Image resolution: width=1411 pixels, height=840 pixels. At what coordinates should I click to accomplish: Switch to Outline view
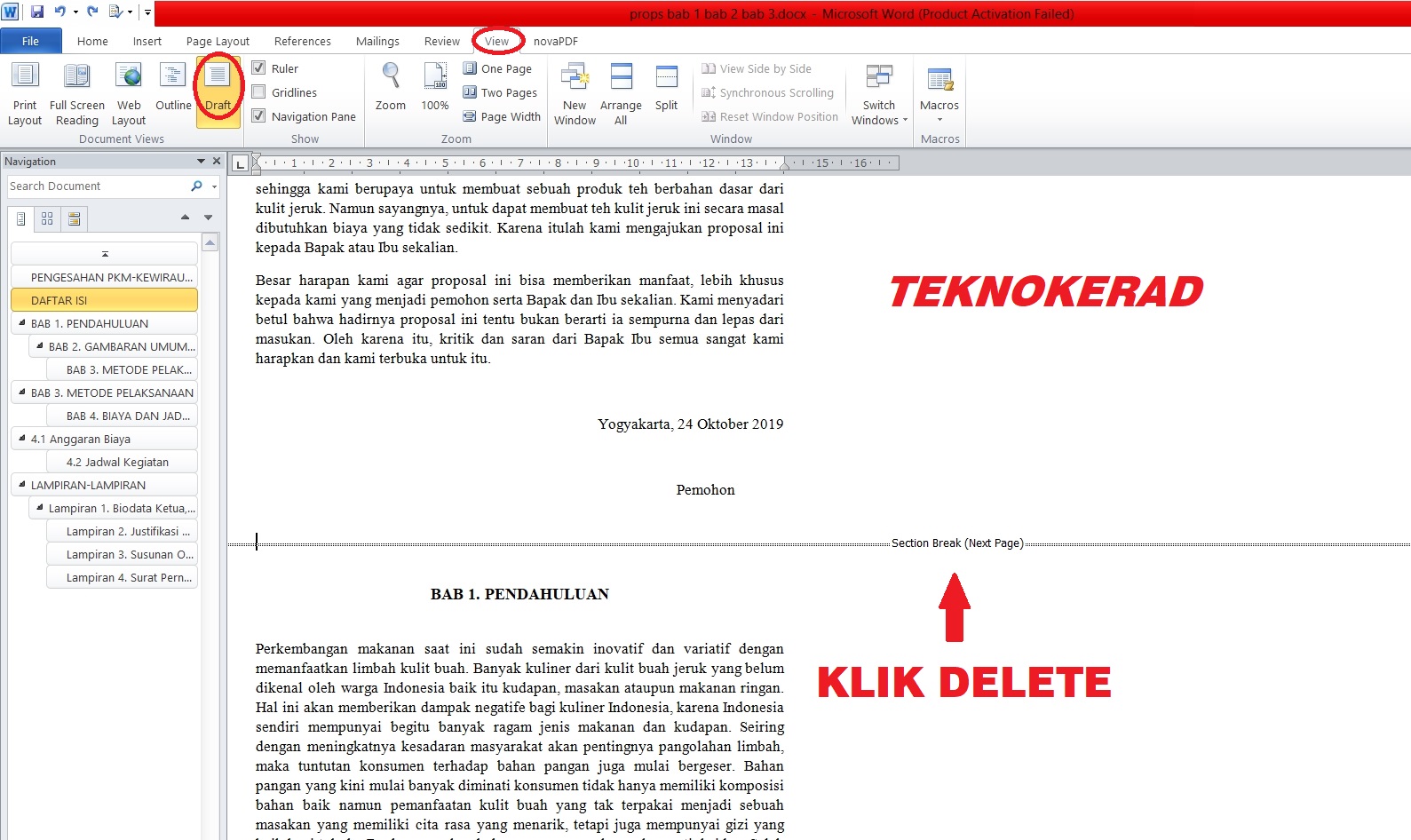coord(173,87)
